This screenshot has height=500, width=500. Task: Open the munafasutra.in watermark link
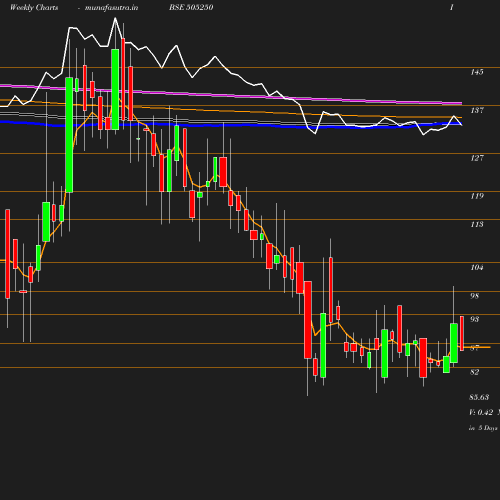coord(111,7)
